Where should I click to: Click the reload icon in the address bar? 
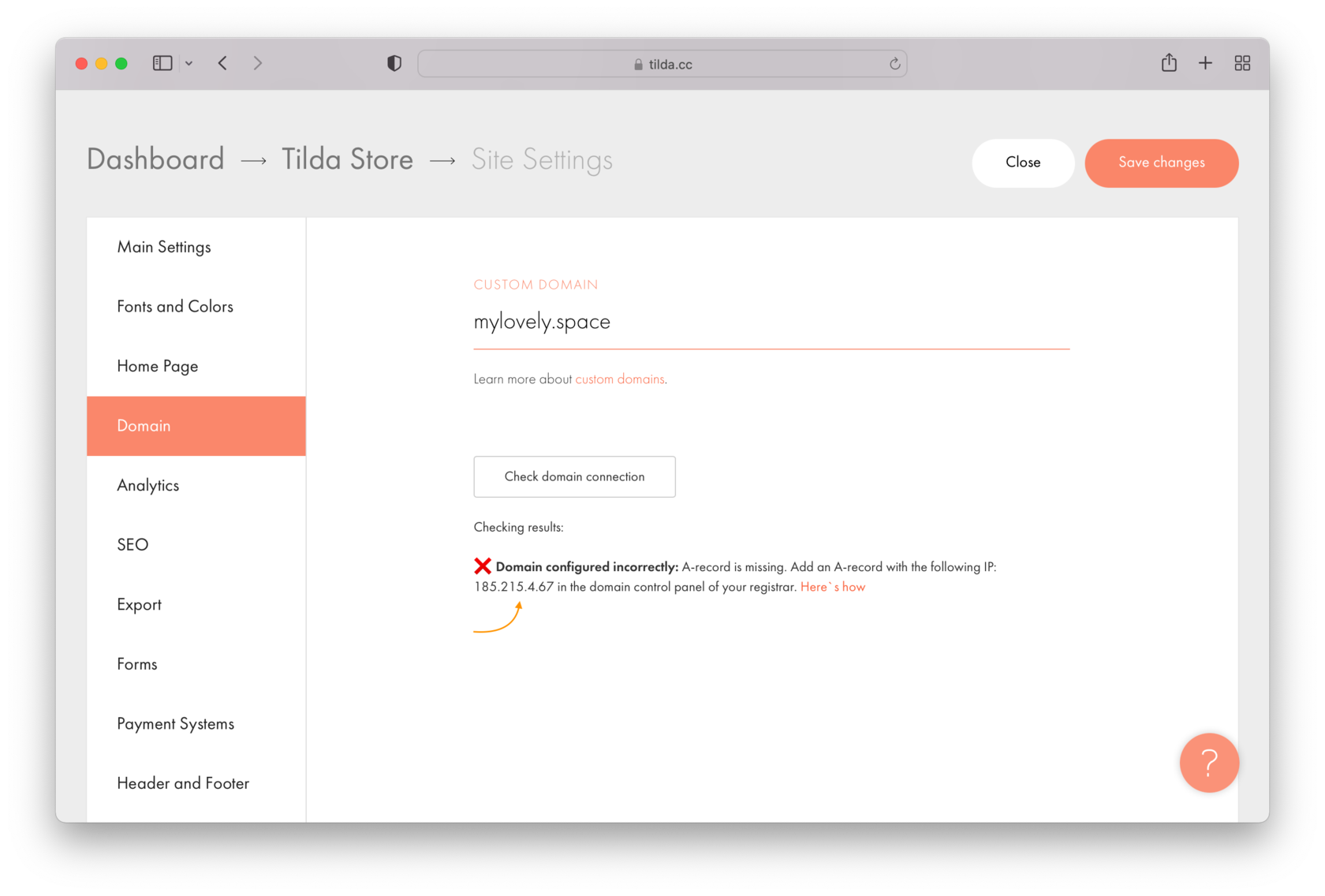(894, 63)
